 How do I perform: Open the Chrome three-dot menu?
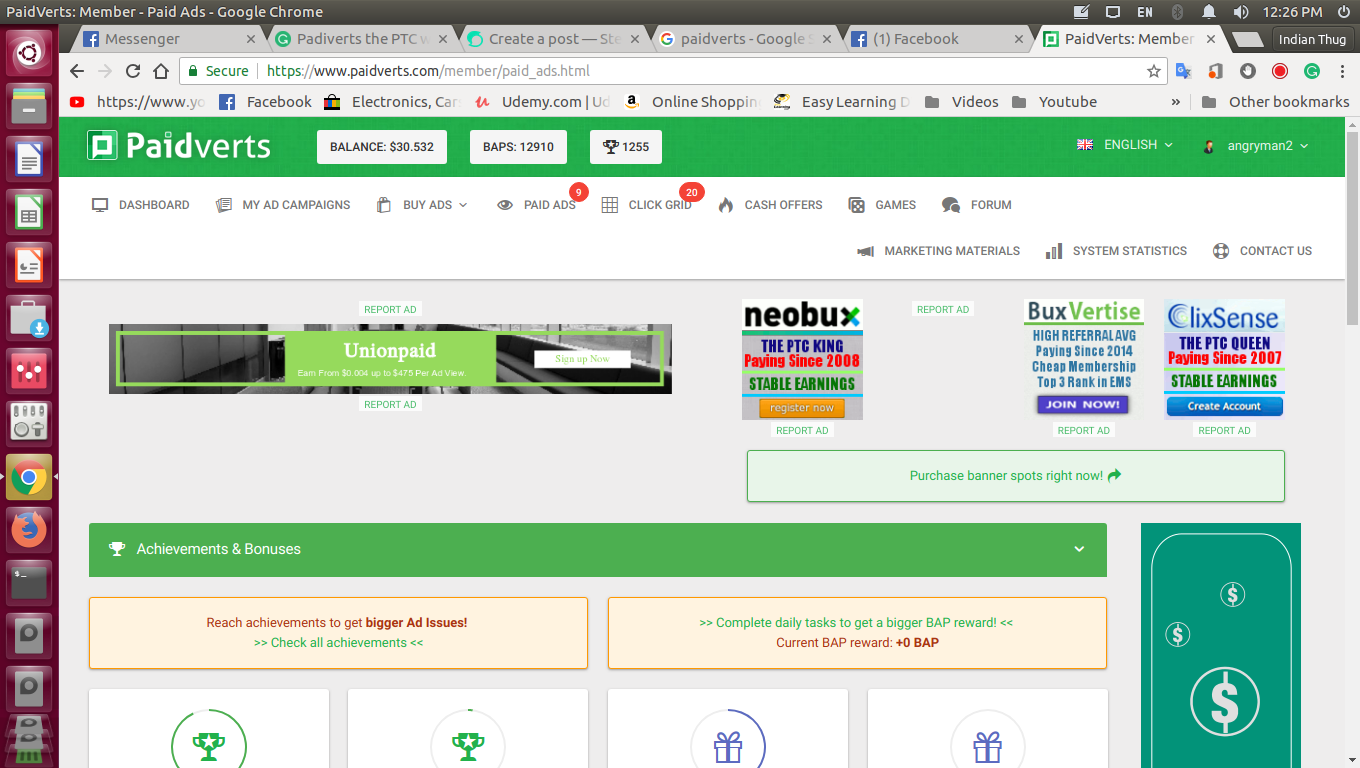pyautogui.click(x=1342, y=71)
